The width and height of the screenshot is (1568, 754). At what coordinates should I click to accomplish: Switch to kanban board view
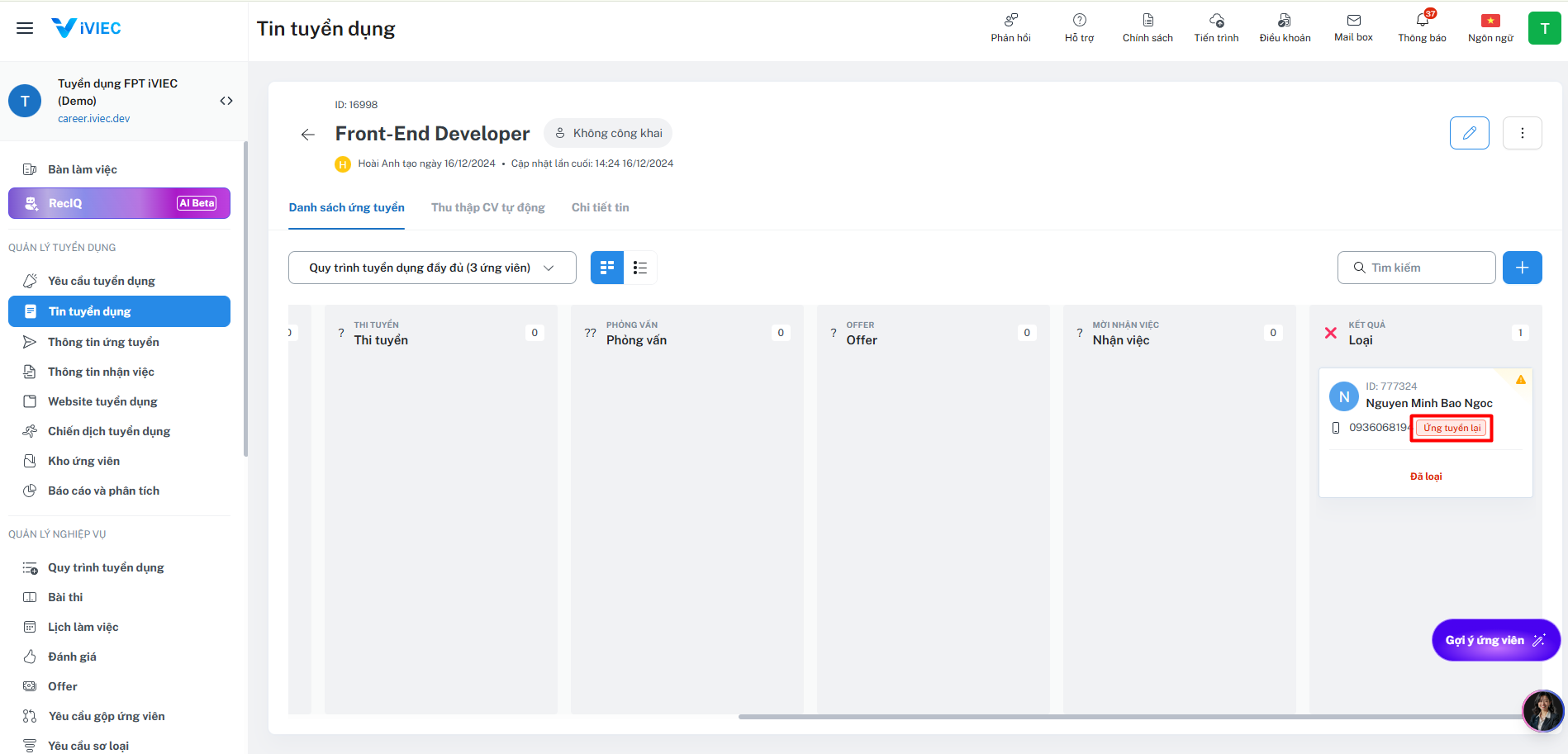coord(607,268)
